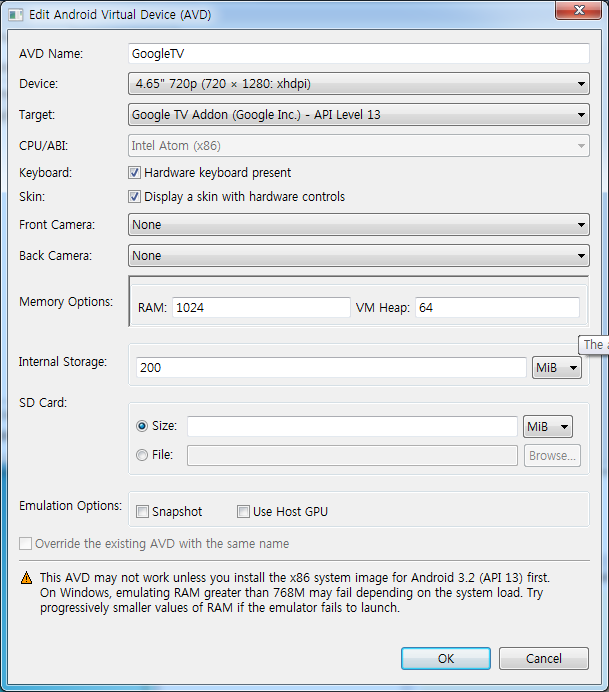The height and width of the screenshot is (692, 609).
Task: Open SD Card size MiB unit dropdown
Action: click(x=548, y=426)
